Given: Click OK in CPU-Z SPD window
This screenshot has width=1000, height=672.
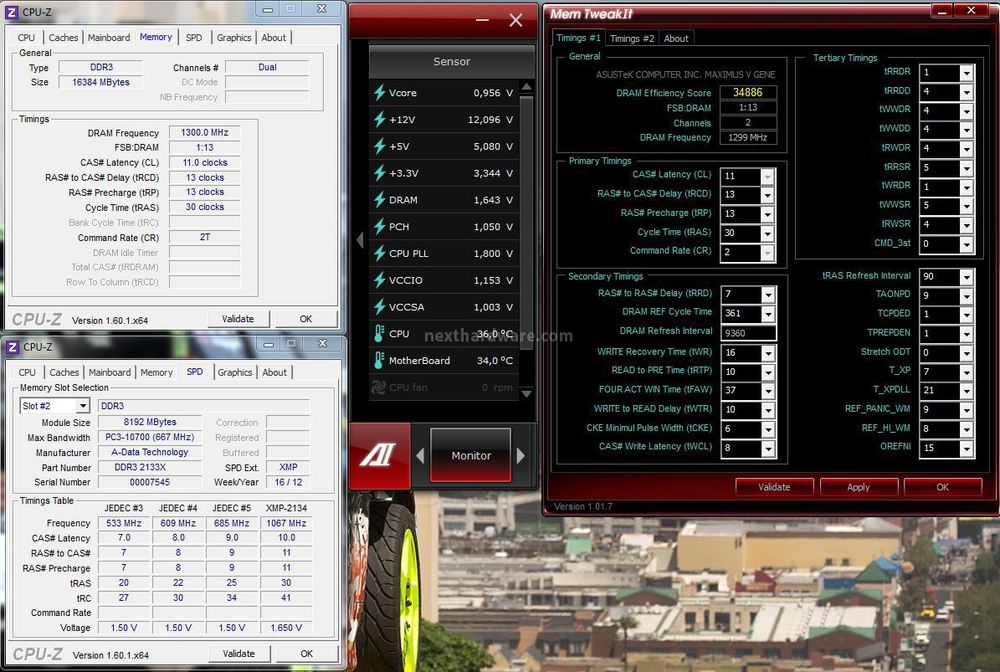Looking at the screenshot, I should 307,654.
